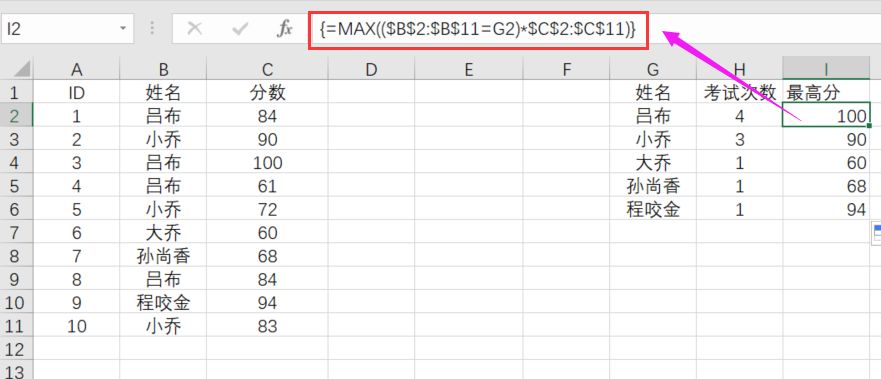This screenshot has height=379, width=881.
Task: Click cell G3 containing 小乔
Action: [653, 139]
